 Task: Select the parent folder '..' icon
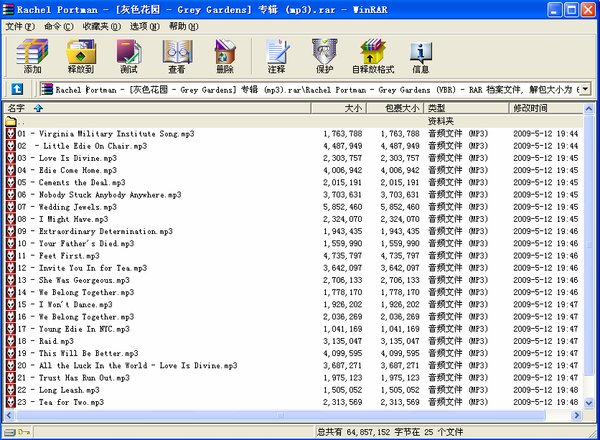click(x=11, y=122)
